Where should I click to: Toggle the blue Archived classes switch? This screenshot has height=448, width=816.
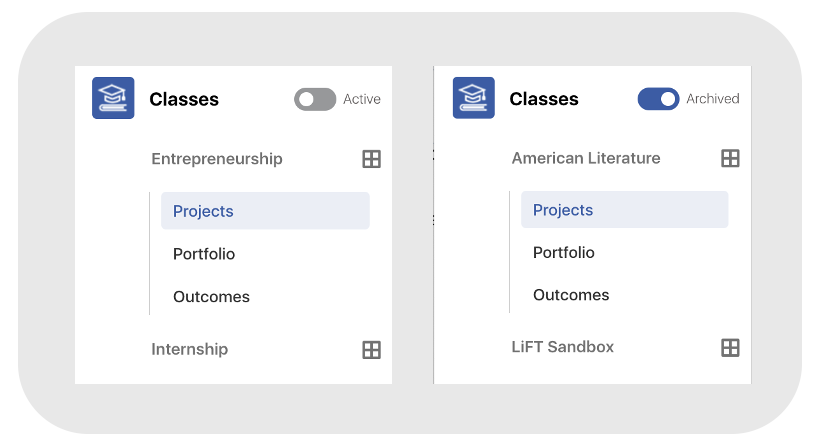coord(658,98)
